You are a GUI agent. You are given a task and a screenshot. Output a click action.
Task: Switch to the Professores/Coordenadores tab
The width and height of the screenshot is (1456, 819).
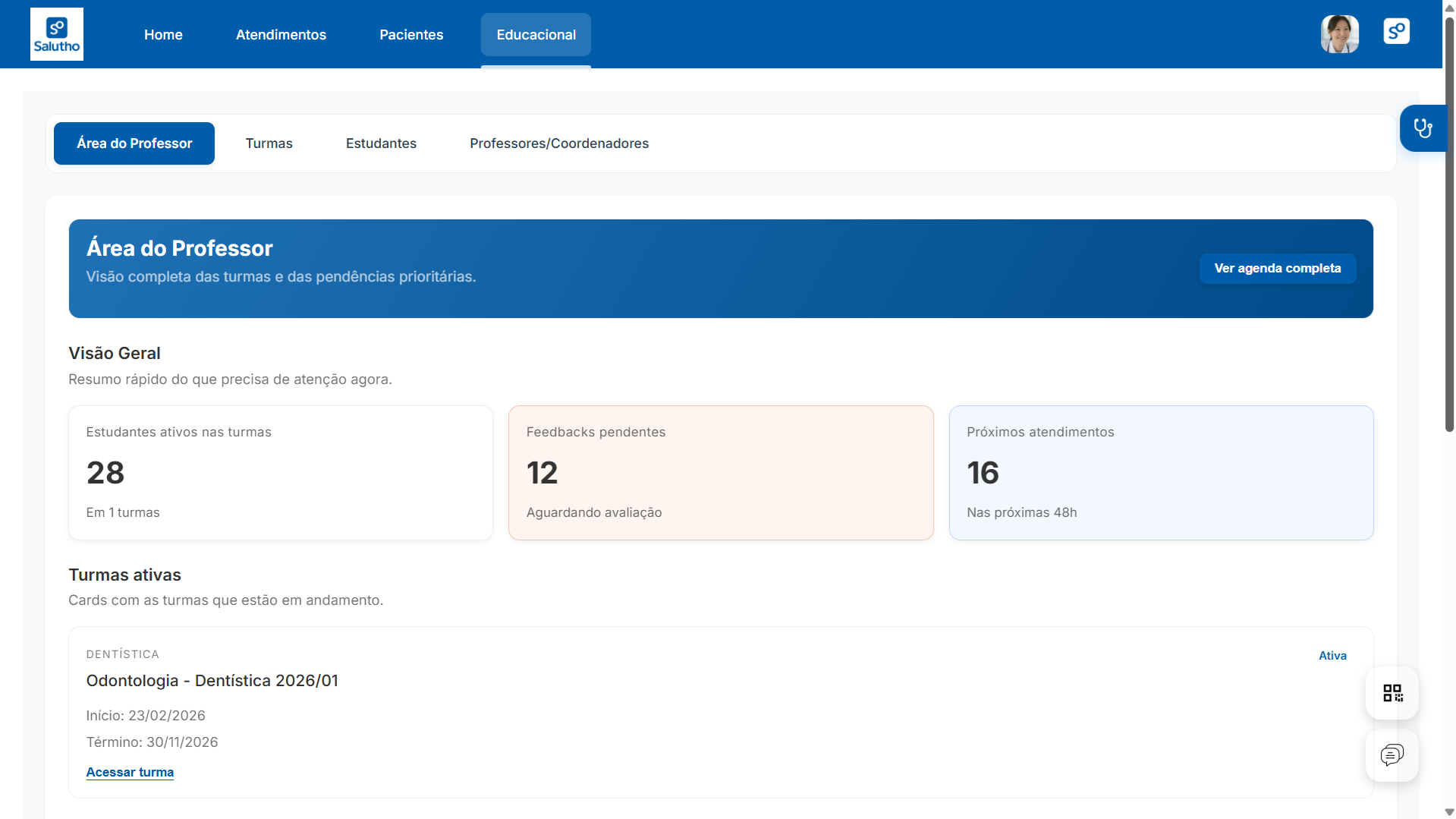(559, 143)
